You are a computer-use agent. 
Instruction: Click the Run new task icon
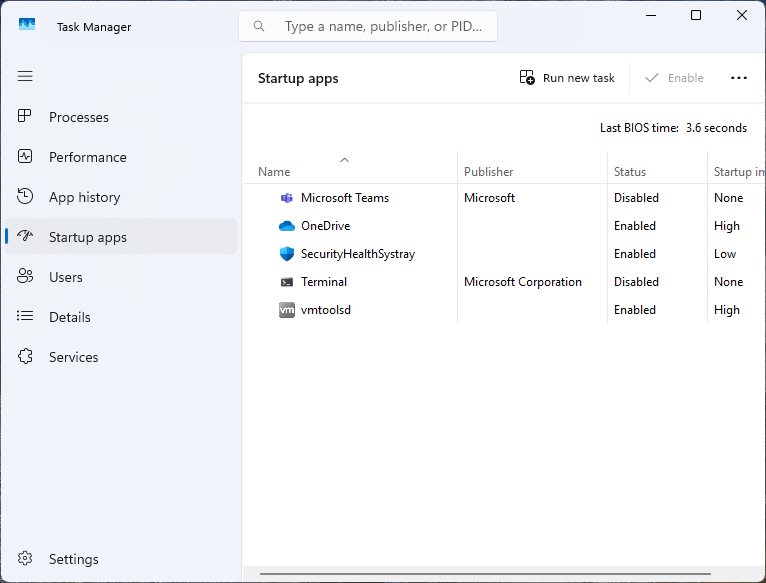click(527, 77)
